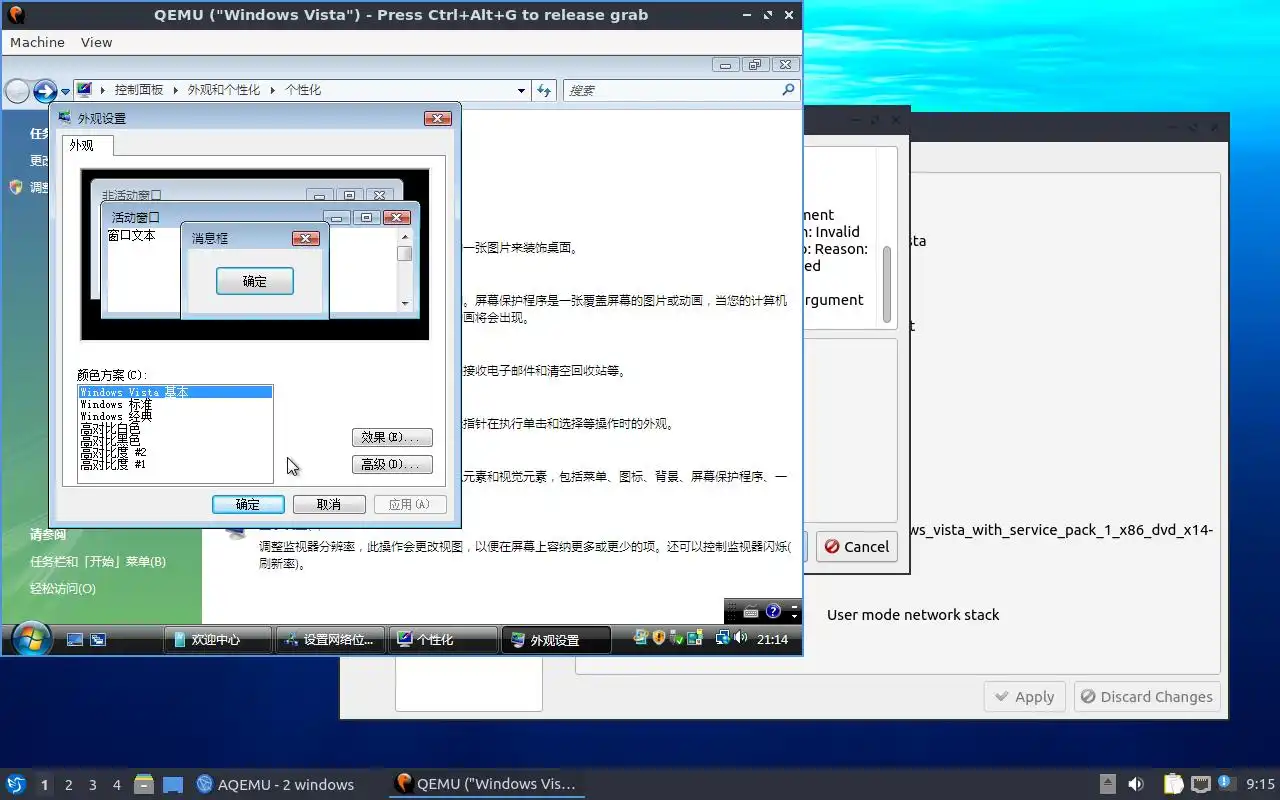Click Show Desktop in Vista quick launch
This screenshot has width=1280, height=800.
(x=75, y=640)
